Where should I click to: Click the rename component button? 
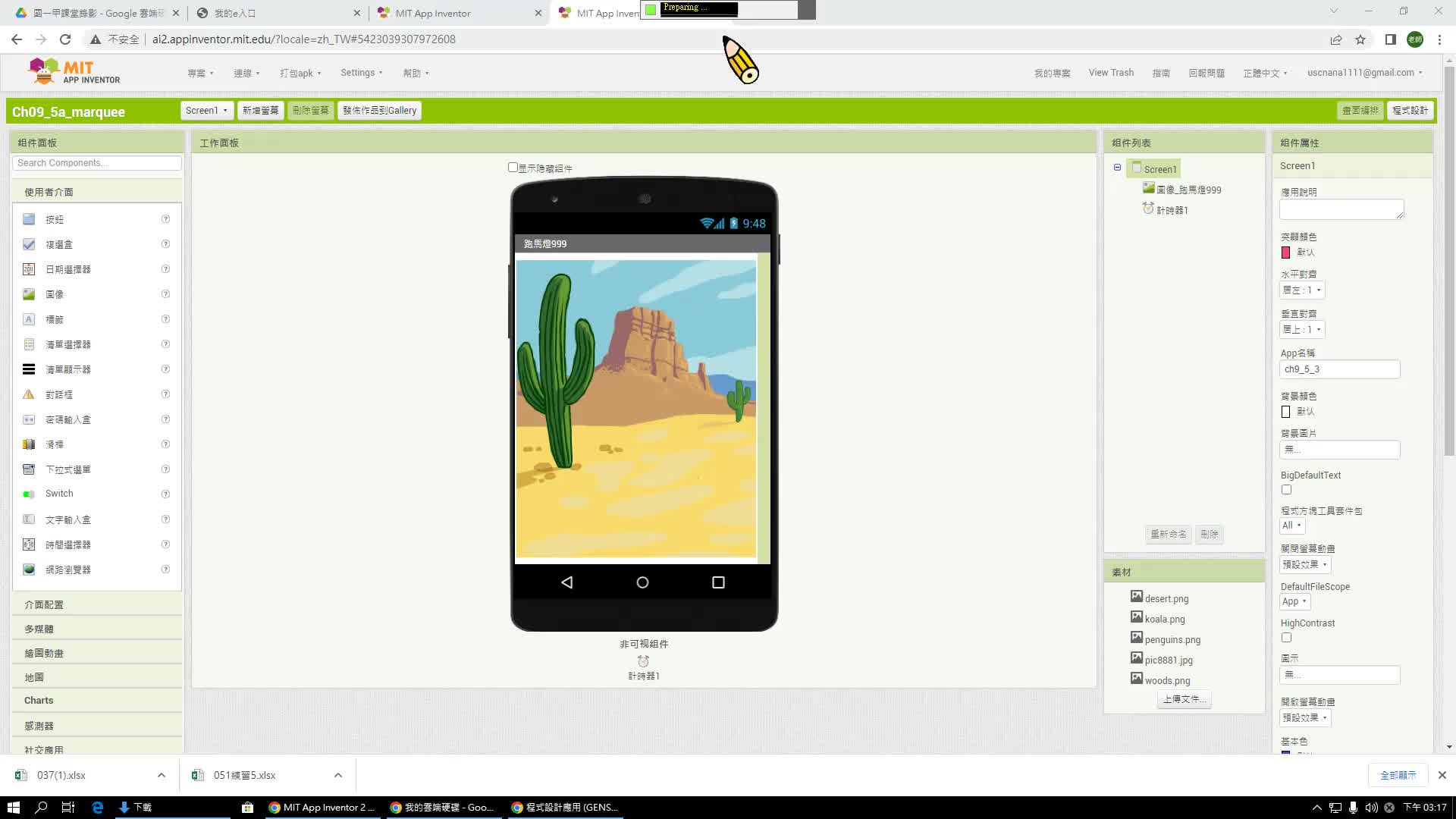point(1168,535)
